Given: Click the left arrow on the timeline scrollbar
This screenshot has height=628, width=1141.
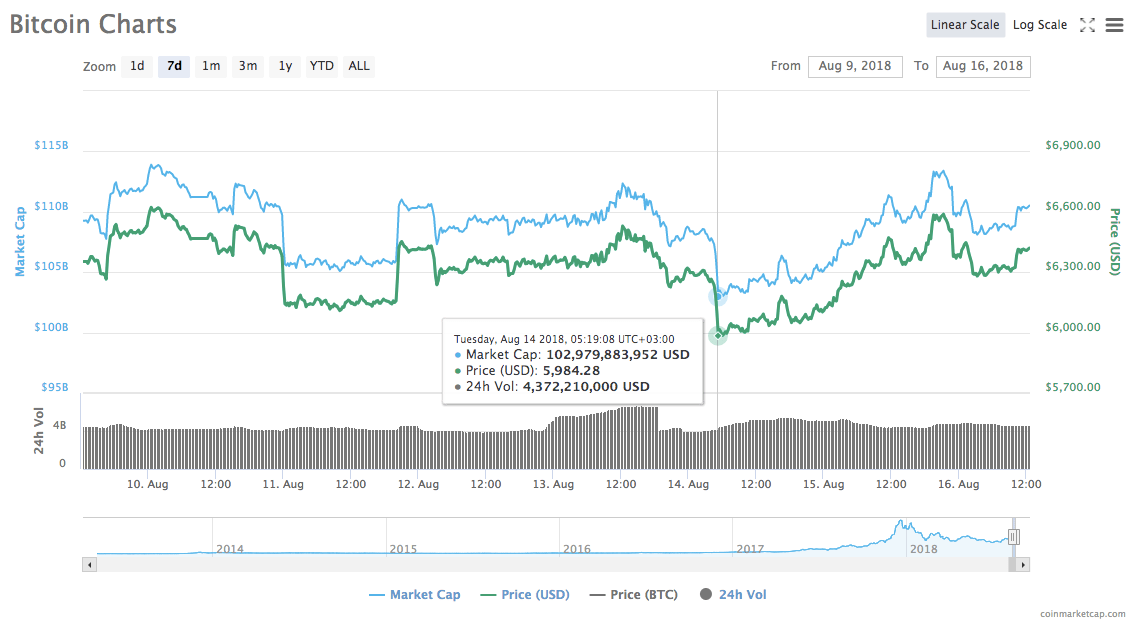Looking at the screenshot, I should coord(89,564).
